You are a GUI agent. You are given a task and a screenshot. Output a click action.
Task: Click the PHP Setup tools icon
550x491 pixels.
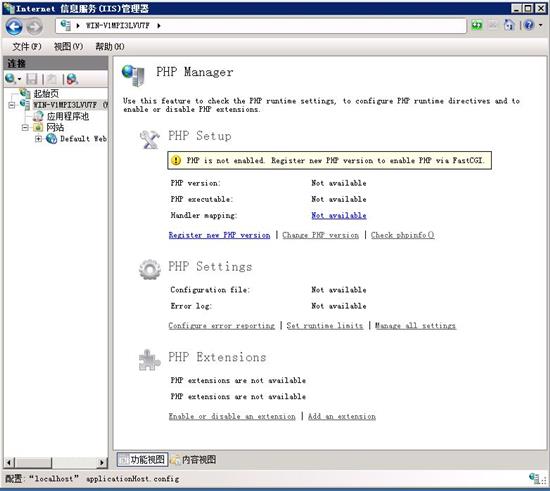coord(150,139)
